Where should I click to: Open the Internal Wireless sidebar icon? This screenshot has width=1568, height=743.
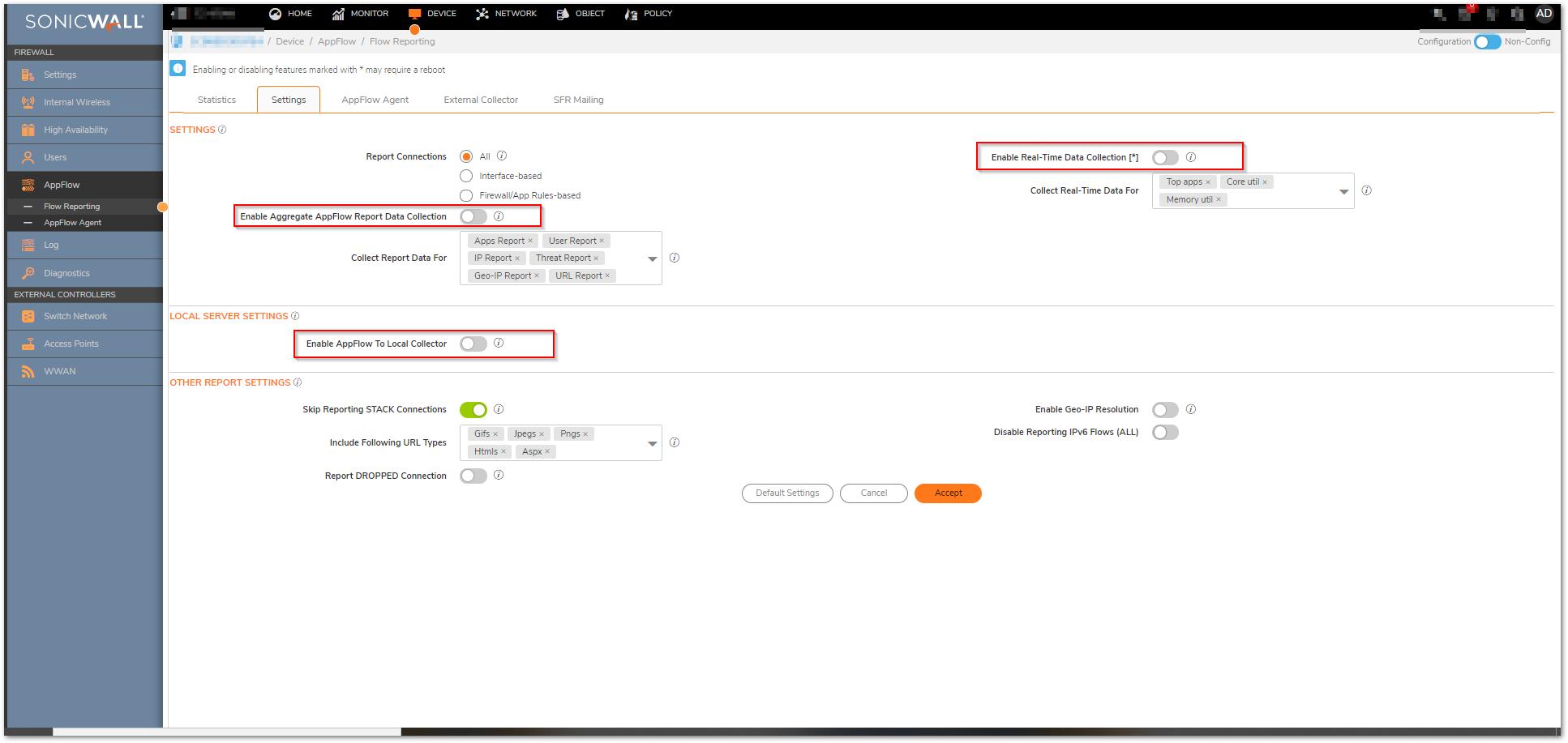click(x=28, y=102)
